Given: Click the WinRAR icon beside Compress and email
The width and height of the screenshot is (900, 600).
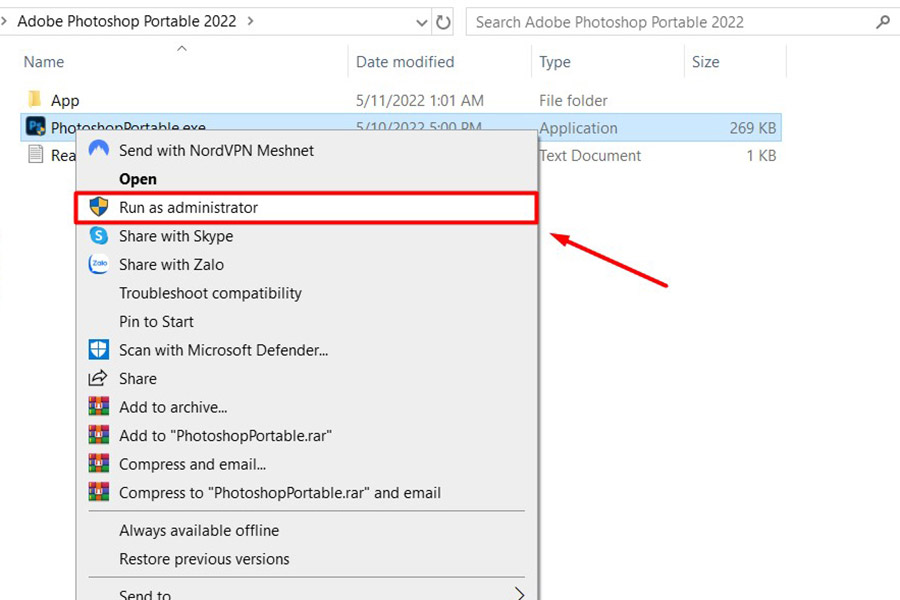Looking at the screenshot, I should click(x=99, y=463).
